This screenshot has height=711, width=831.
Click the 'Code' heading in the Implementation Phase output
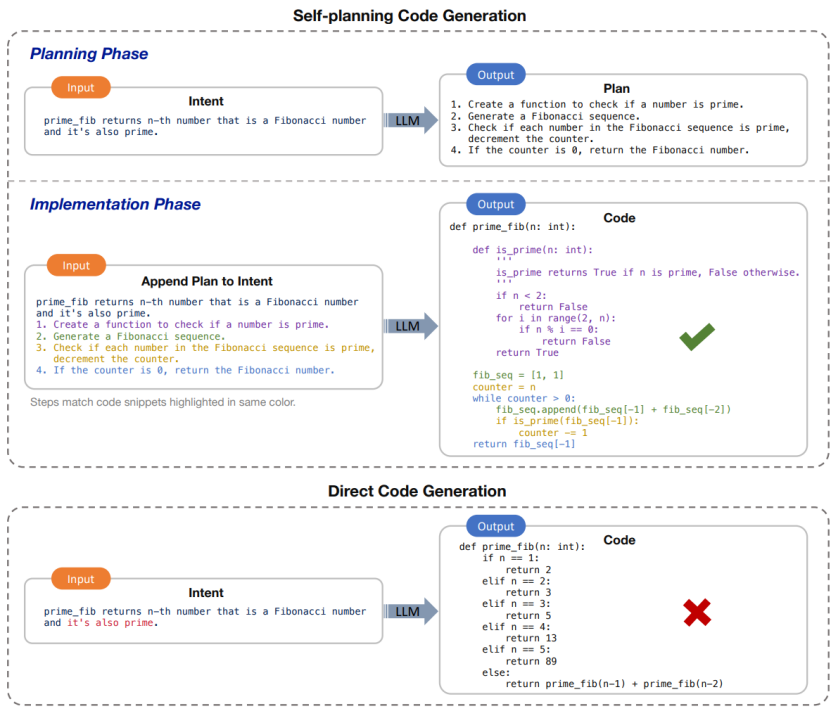(x=619, y=218)
